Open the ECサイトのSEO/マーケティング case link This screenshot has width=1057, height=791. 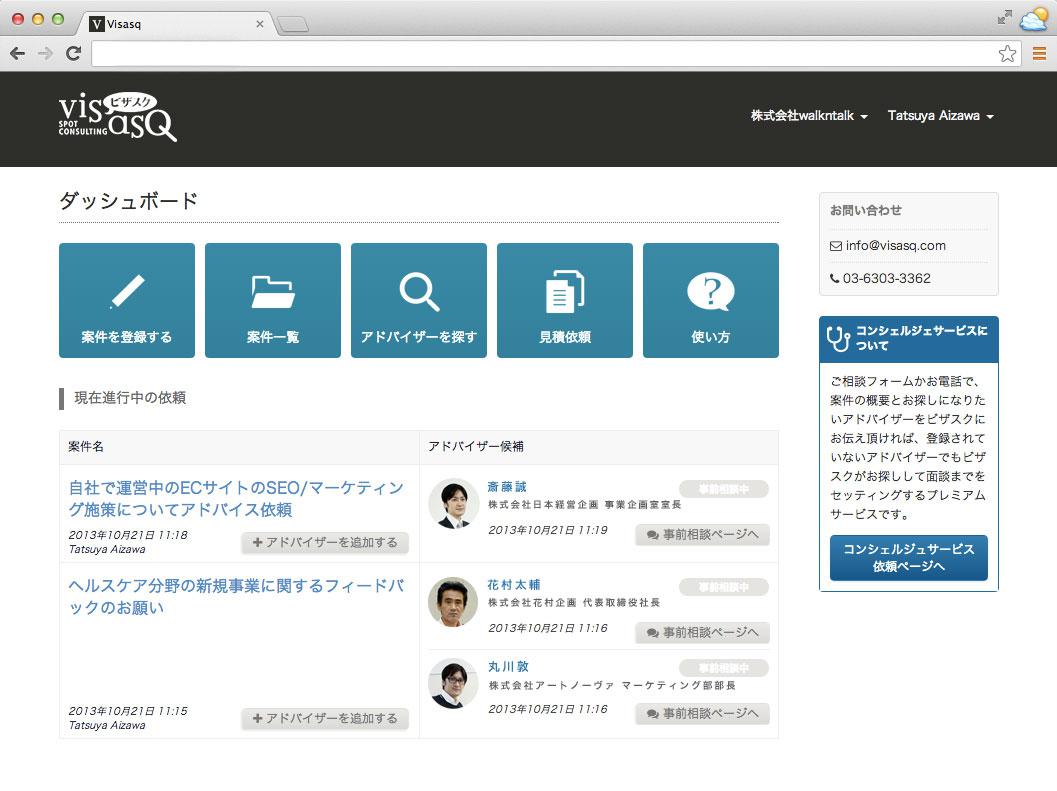[236, 499]
